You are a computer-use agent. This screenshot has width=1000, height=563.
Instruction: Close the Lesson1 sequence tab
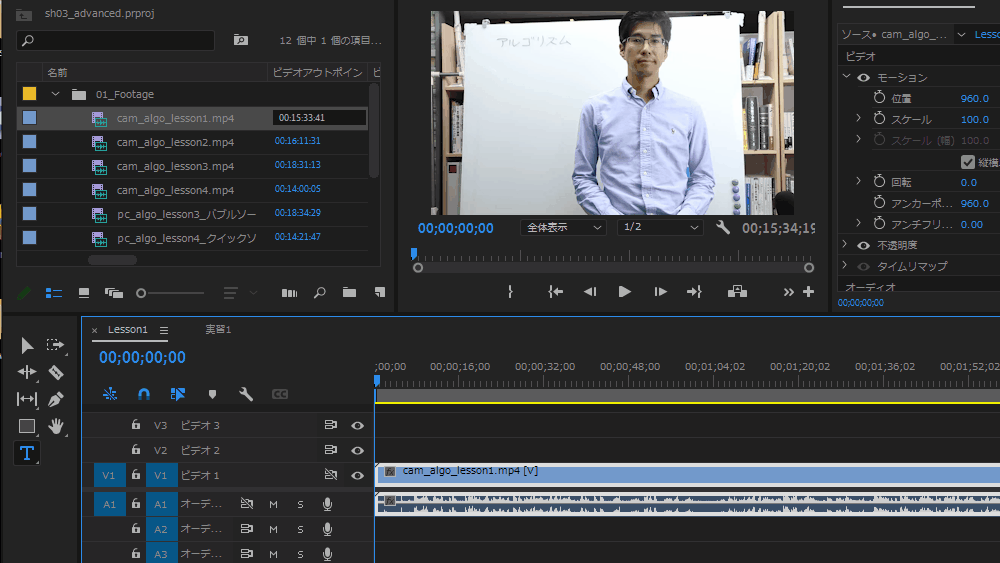(x=94, y=330)
